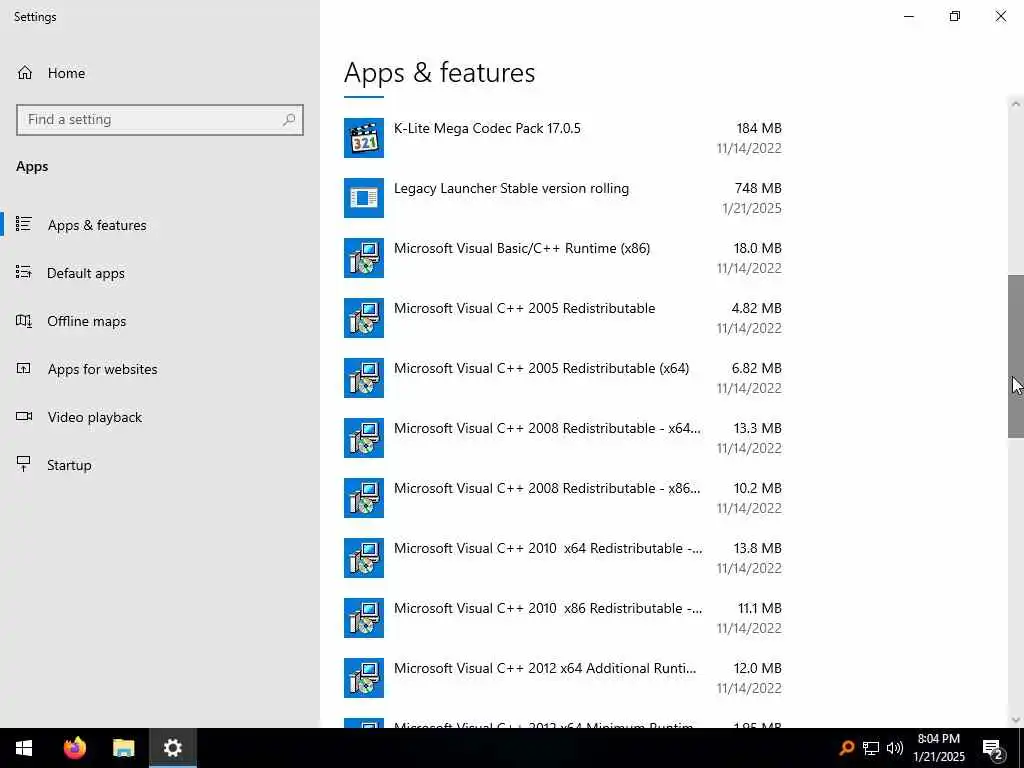Click the Visual C++ 2008 Redistributable x64 icon
The image size is (1024, 768).
click(x=364, y=438)
